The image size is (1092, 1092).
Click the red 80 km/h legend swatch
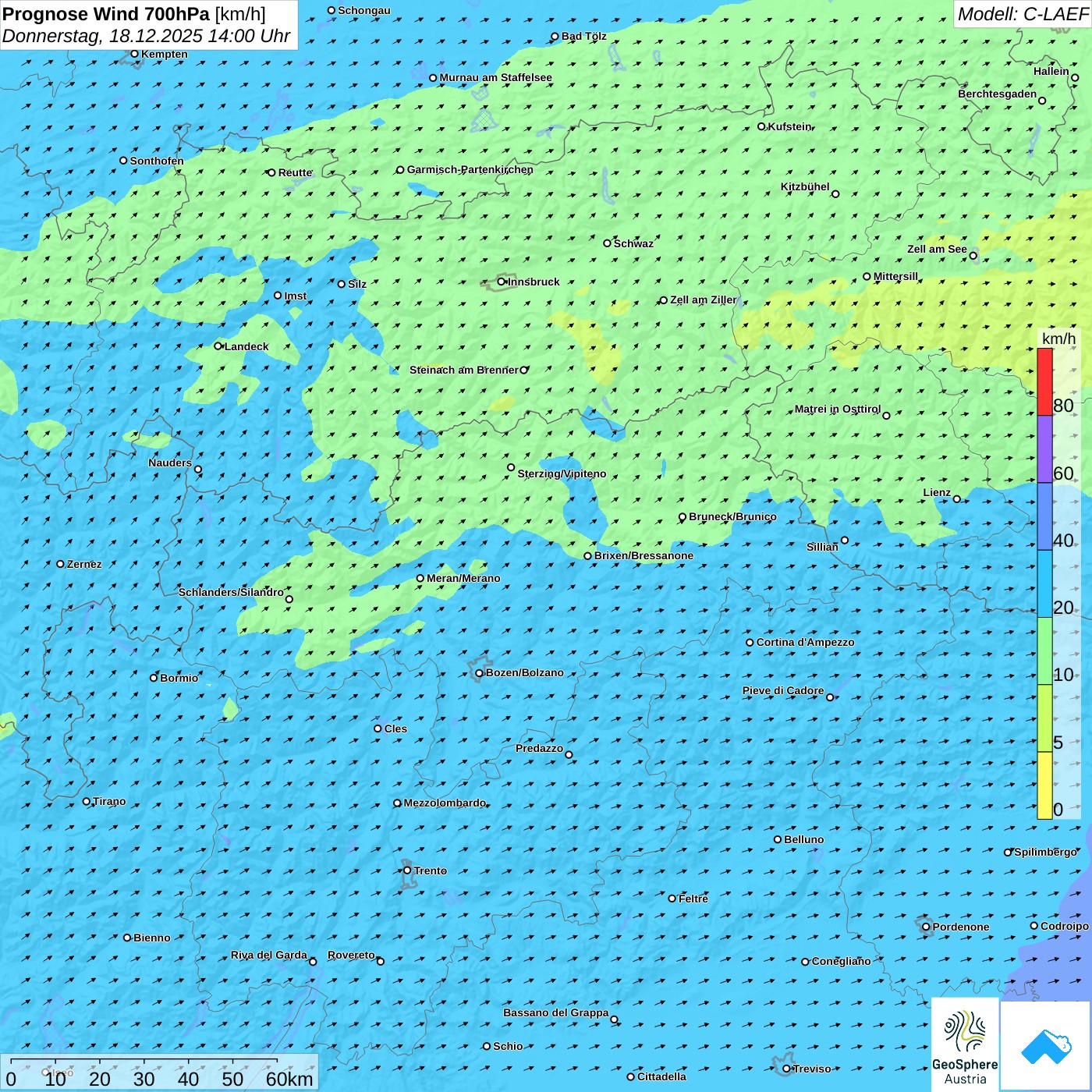pos(1044,381)
